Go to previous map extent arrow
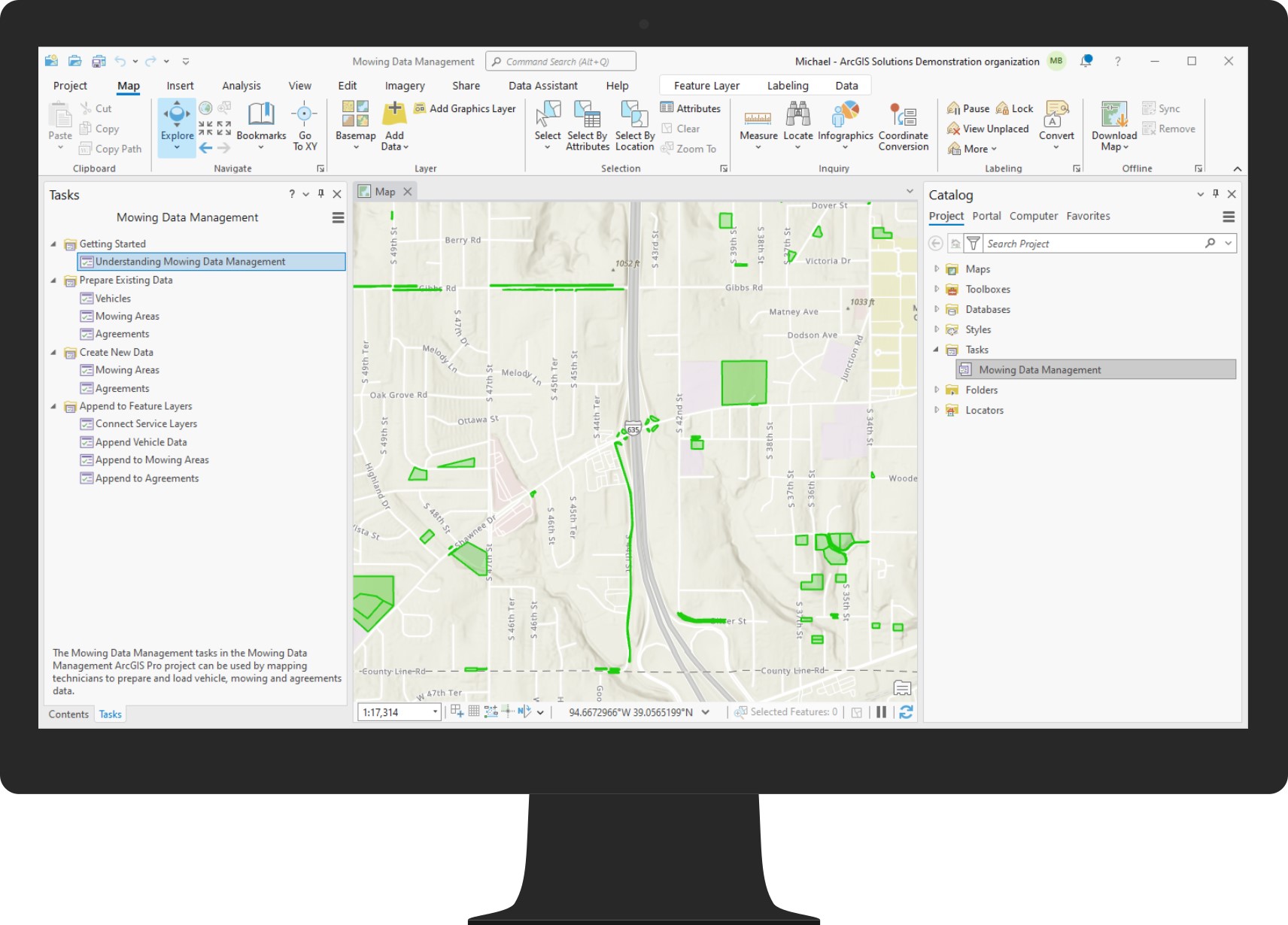The height and width of the screenshot is (925, 1288). tap(206, 148)
